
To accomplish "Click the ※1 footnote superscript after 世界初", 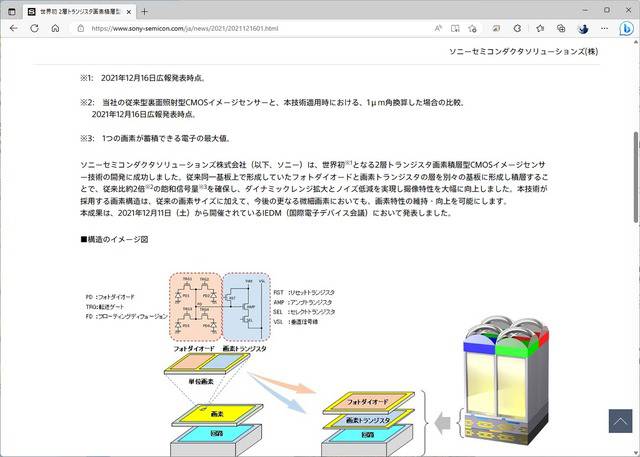I will click(x=348, y=163).
